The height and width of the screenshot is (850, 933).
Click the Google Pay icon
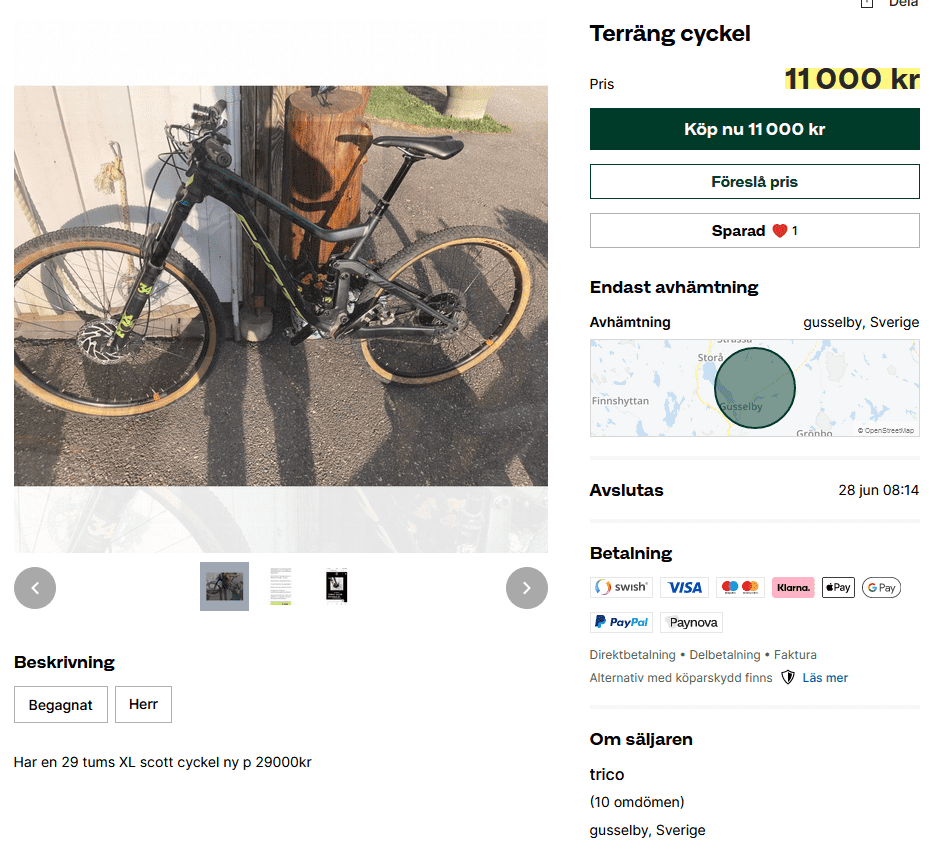point(881,588)
